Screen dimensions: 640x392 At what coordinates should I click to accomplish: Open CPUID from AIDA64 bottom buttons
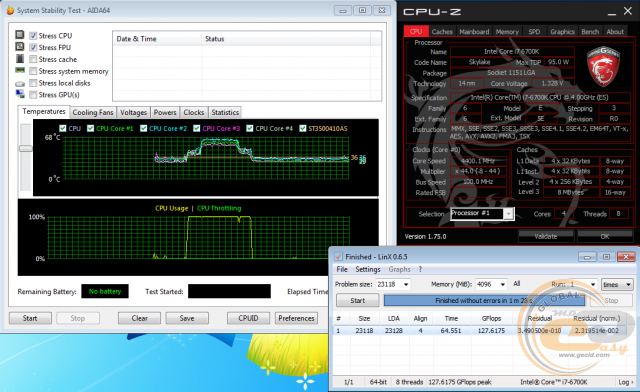(x=248, y=318)
